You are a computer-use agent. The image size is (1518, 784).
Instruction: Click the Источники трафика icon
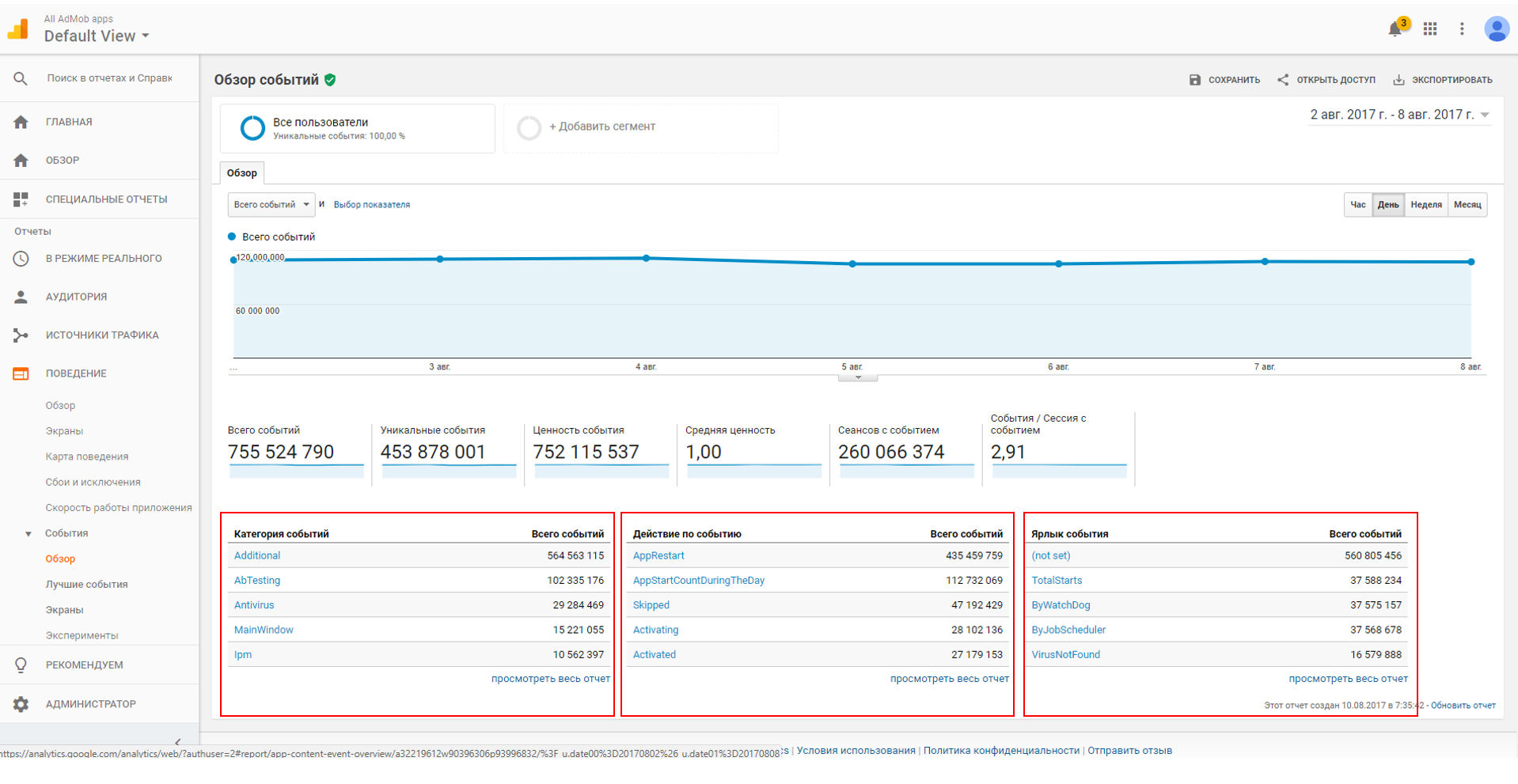pyautogui.click(x=21, y=335)
